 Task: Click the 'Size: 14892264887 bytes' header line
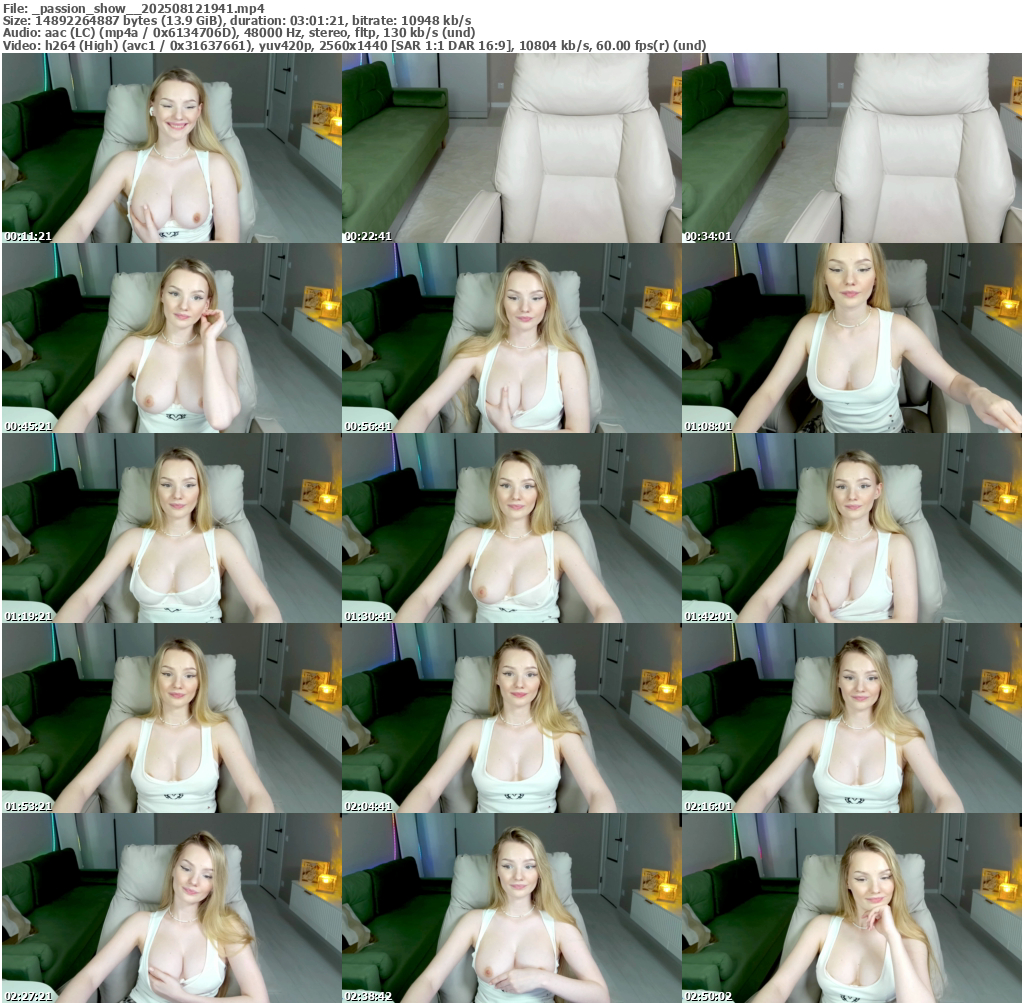pyautogui.click(x=237, y=21)
